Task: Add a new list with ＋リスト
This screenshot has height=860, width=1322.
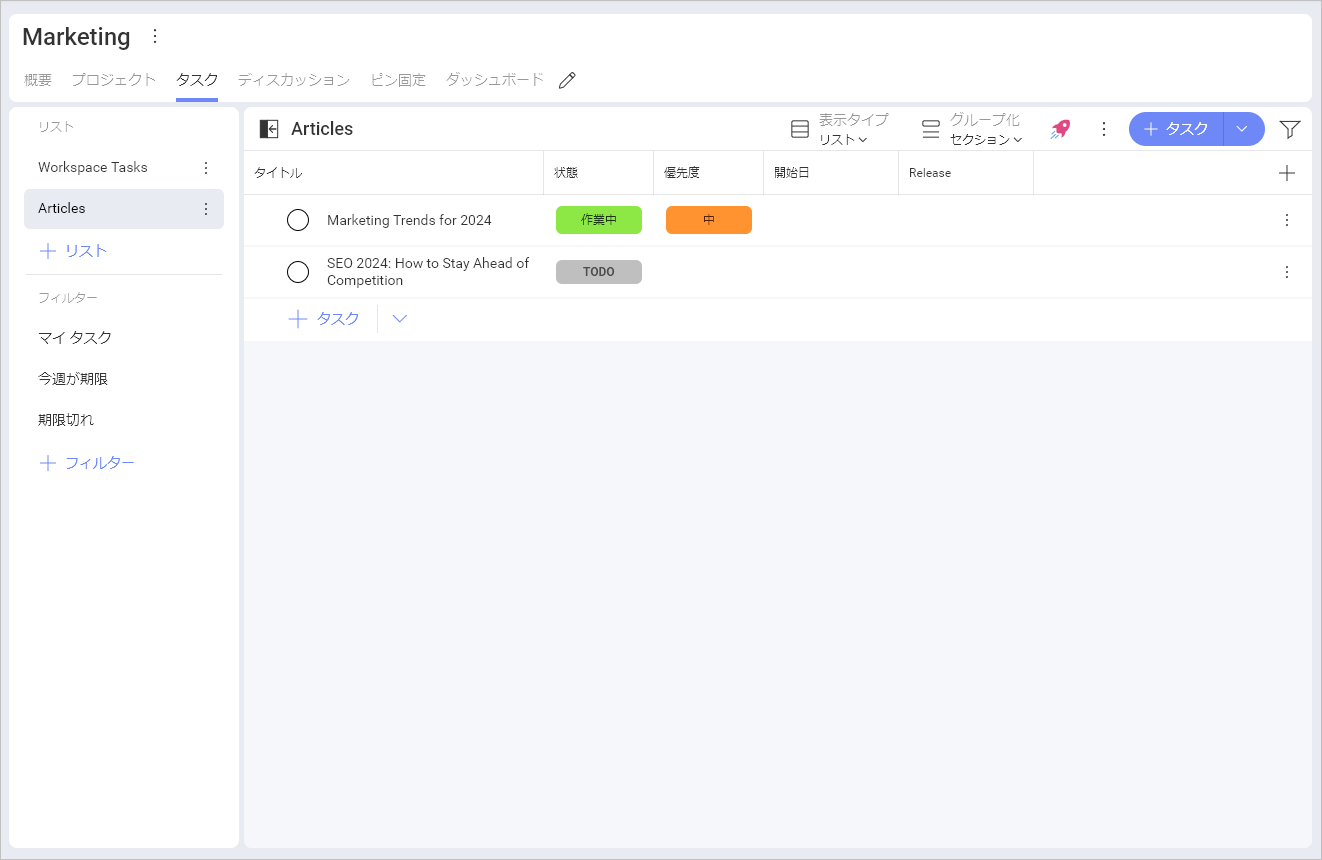Action: tap(73, 251)
